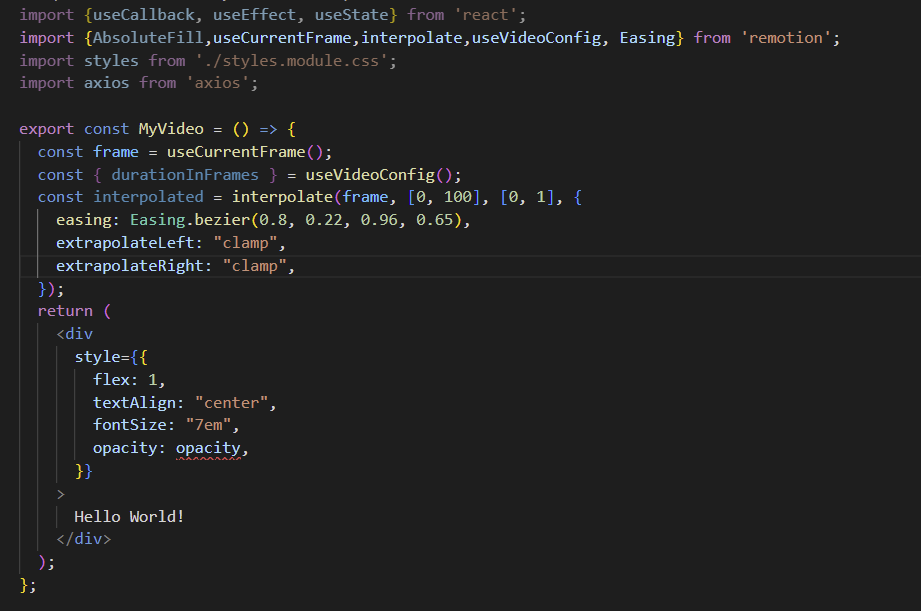The height and width of the screenshot is (611, 921).
Task: Click 'AbsoluteFill' in the remotion import
Action: 148,38
